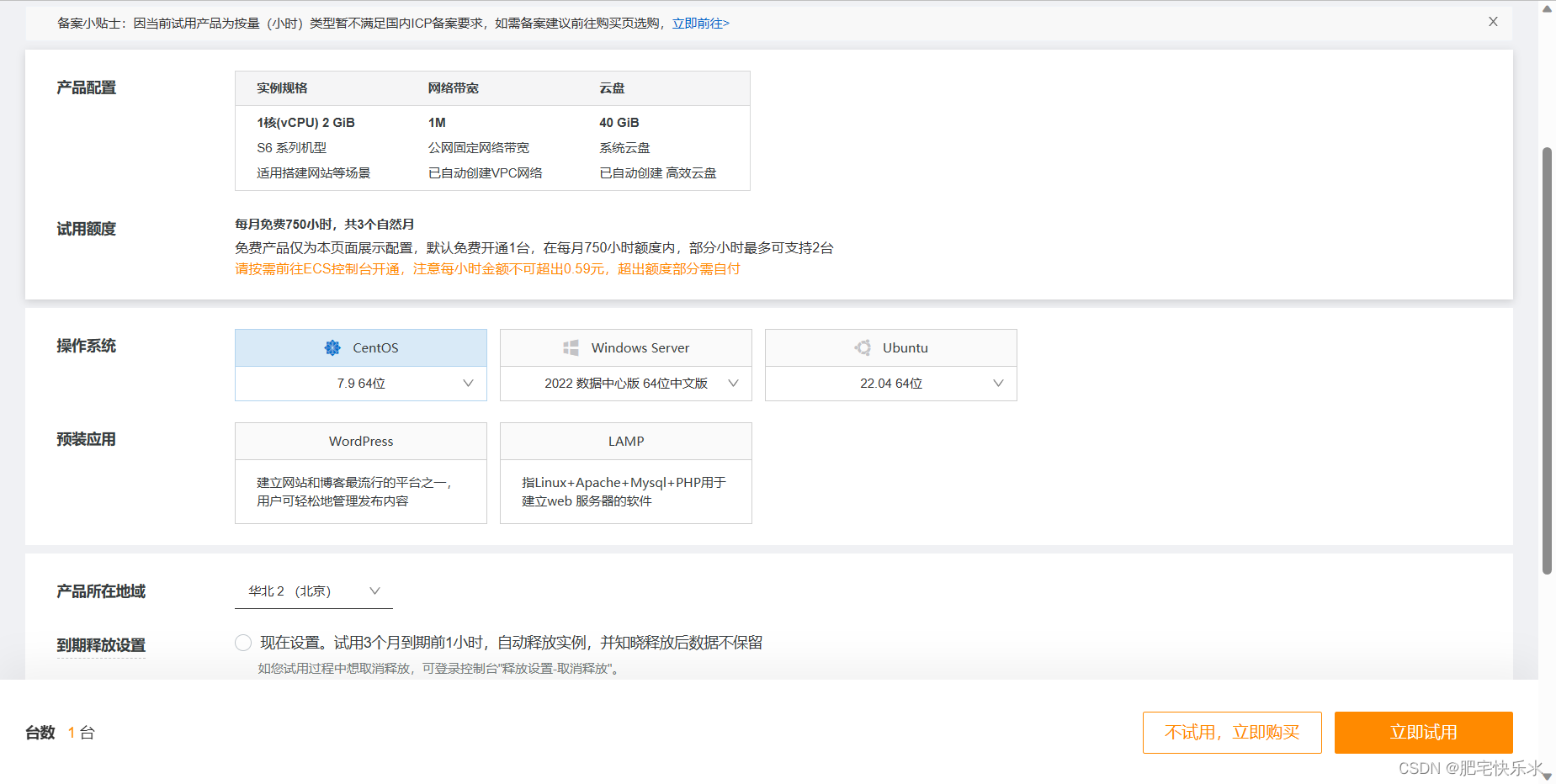Screen dimensions: 1556x784
Task: Open the 立即前往 purchase page link
Action: (x=700, y=24)
